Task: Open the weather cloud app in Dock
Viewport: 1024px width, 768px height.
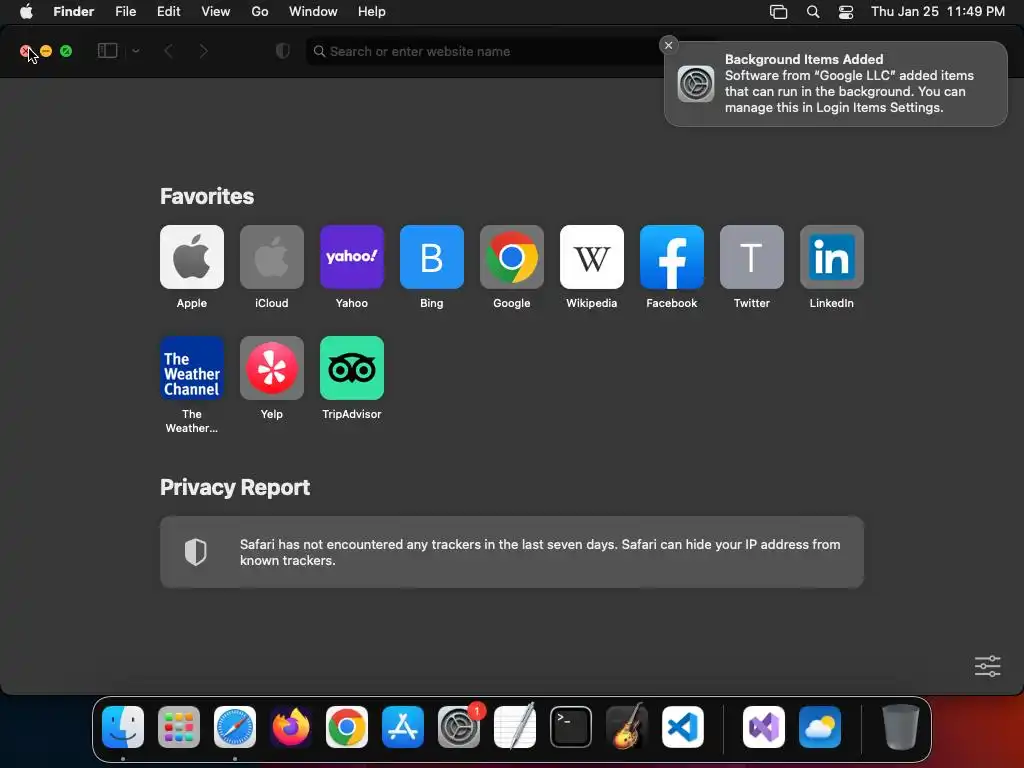Action: point(820,727)
